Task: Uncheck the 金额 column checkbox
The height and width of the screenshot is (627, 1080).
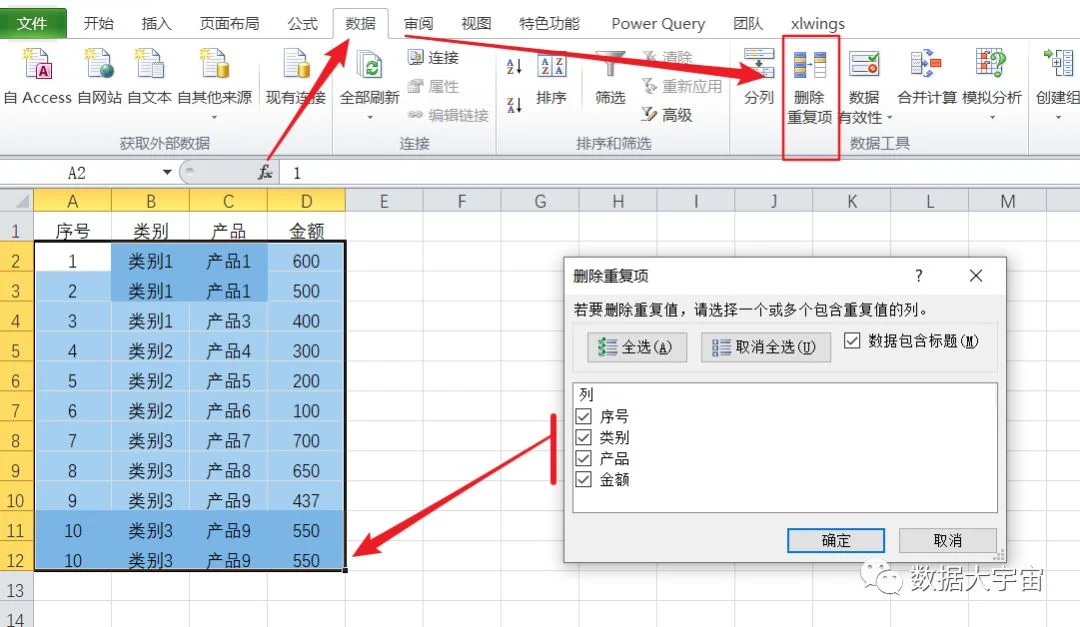Action: click(583, 480)
